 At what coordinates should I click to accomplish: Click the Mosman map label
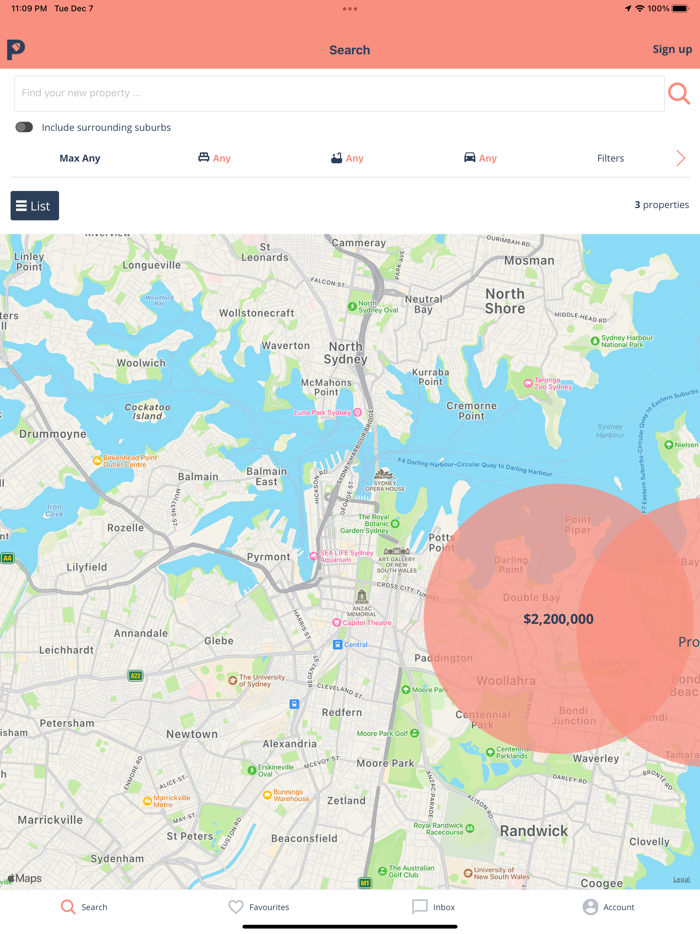pos(529,260)
